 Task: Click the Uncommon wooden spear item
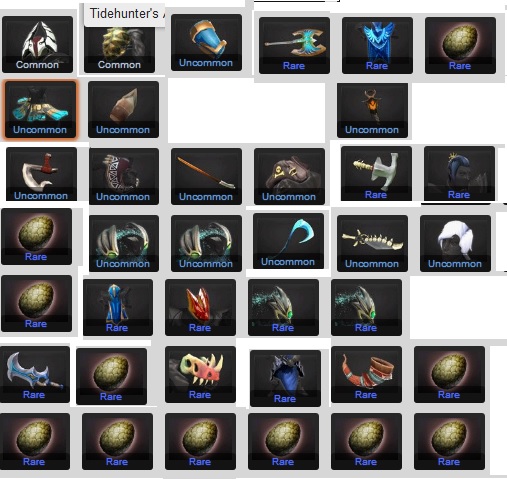(x=206, y=176)
